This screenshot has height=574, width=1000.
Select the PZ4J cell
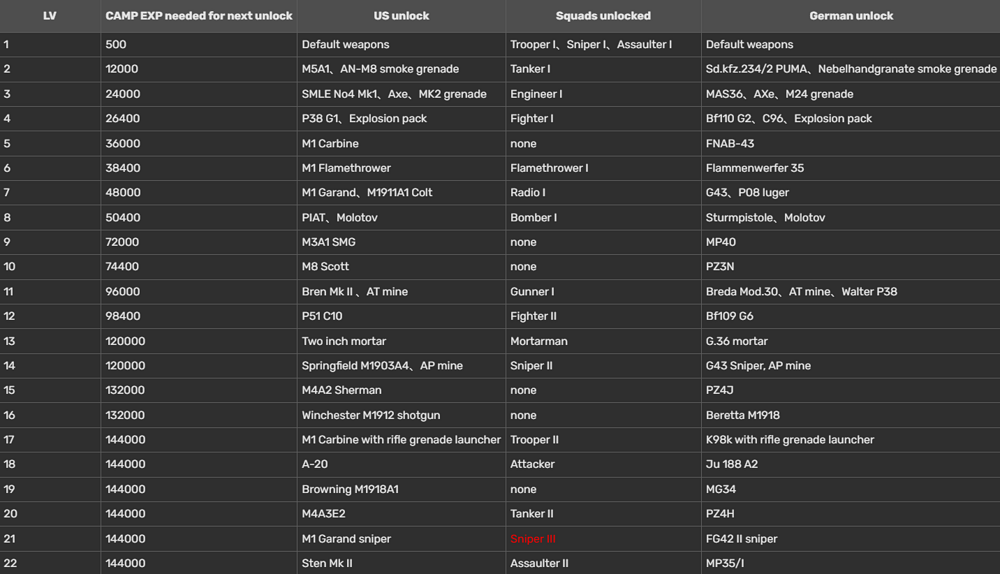tap(851, 390)
